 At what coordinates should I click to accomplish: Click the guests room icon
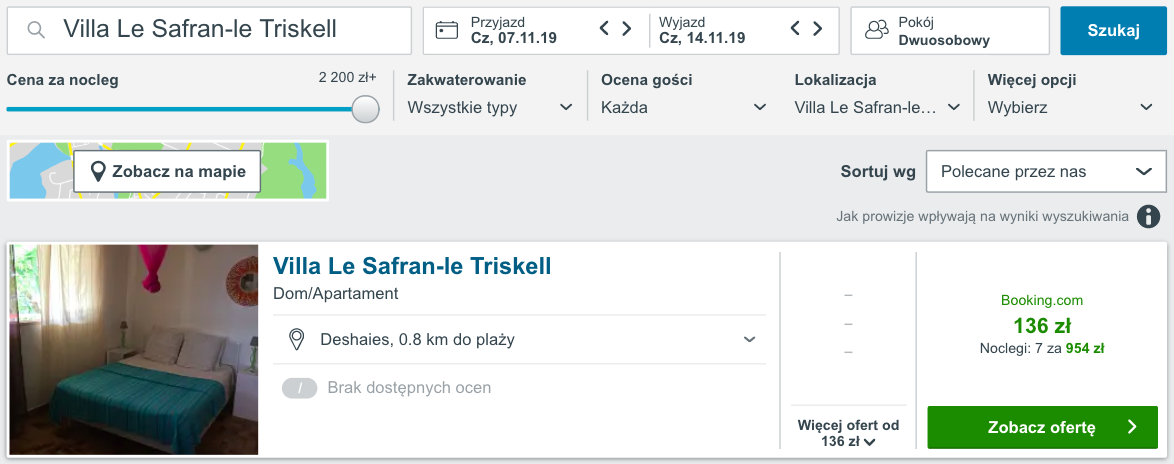(x=876, y=30)
